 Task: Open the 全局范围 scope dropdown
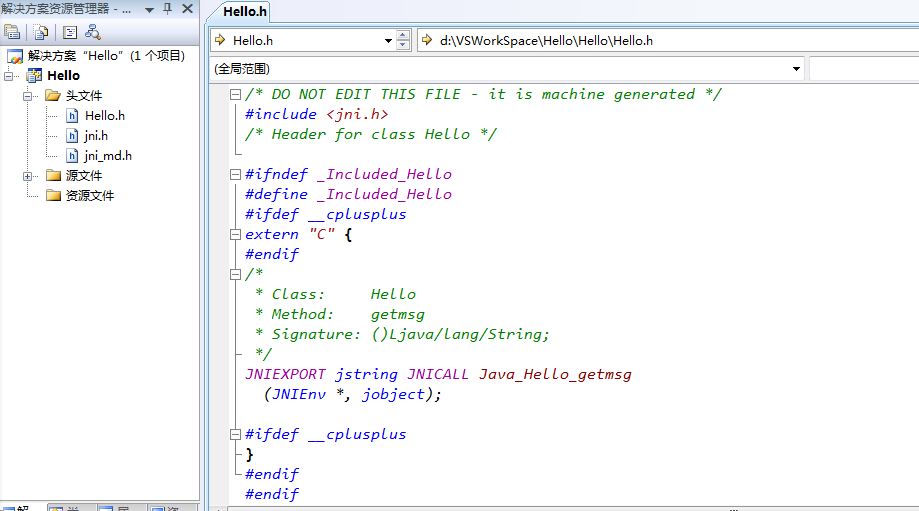[796, 69]
